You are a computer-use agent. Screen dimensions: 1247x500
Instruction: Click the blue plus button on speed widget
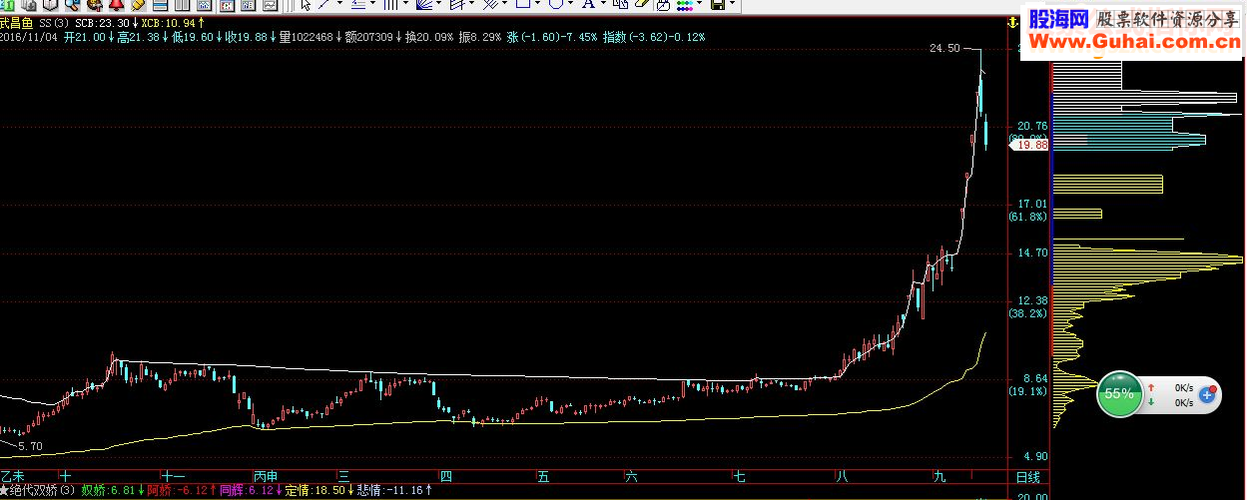pos(1207,395)
